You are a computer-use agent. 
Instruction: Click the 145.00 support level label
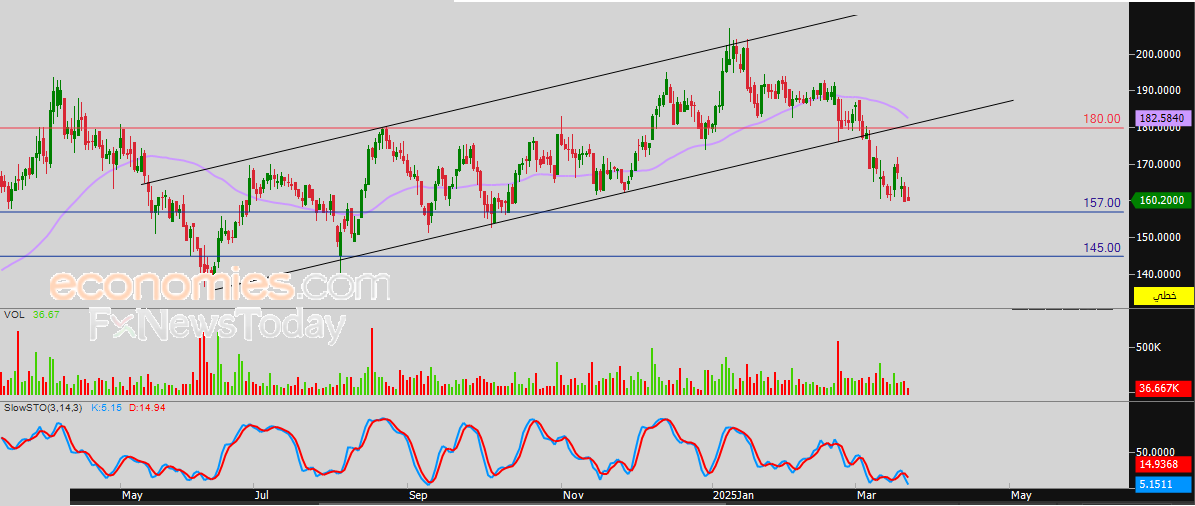coord(1101,248)
